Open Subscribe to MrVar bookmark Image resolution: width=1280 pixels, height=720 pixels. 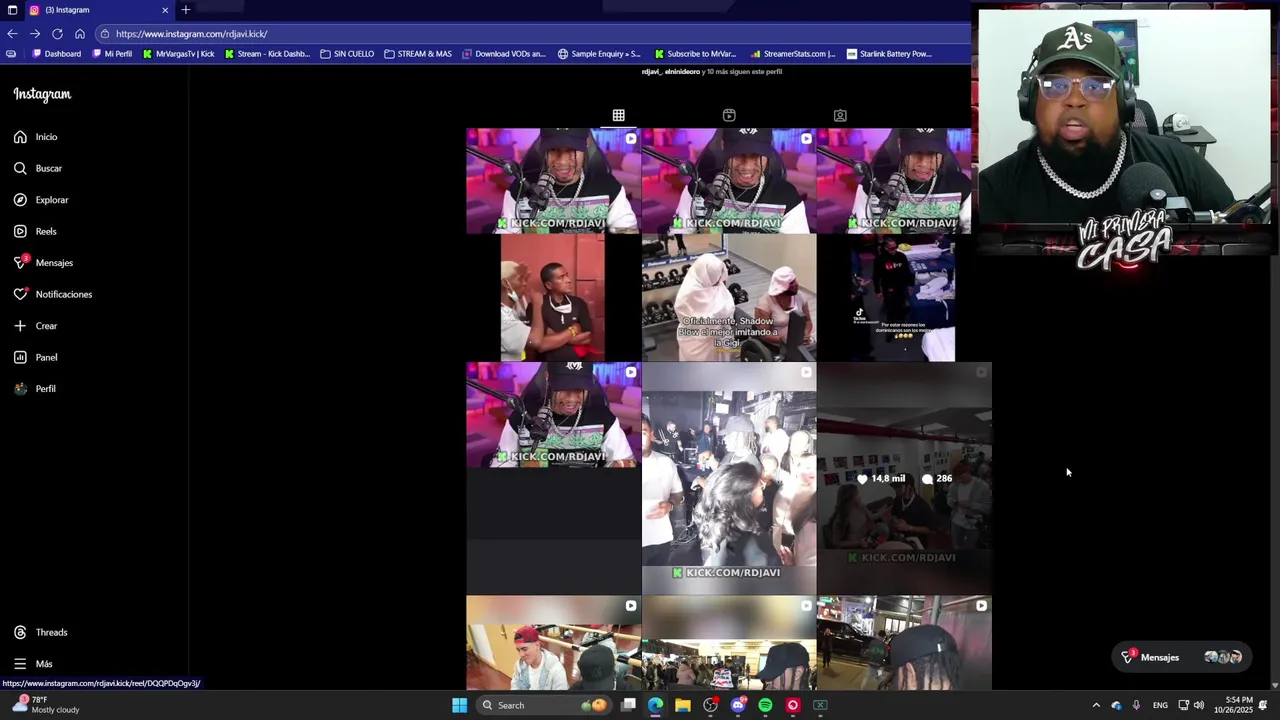695,54
